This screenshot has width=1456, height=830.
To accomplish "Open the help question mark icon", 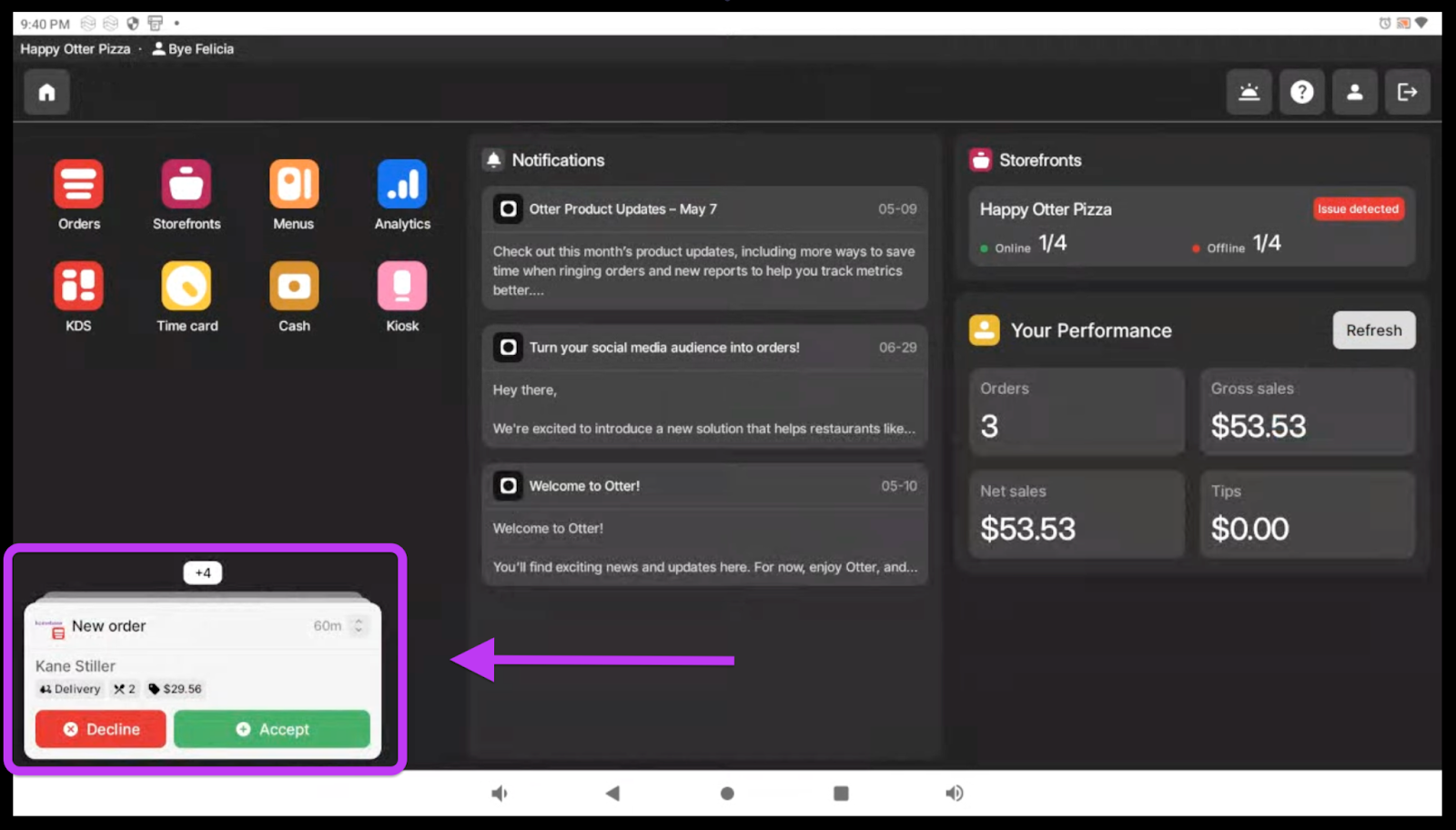I will (x=1302, y=92).
